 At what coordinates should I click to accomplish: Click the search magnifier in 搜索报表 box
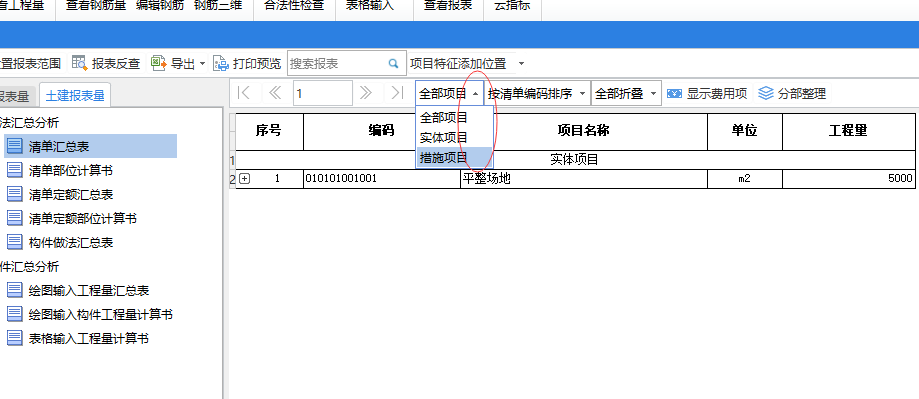[x=393, y=63]
